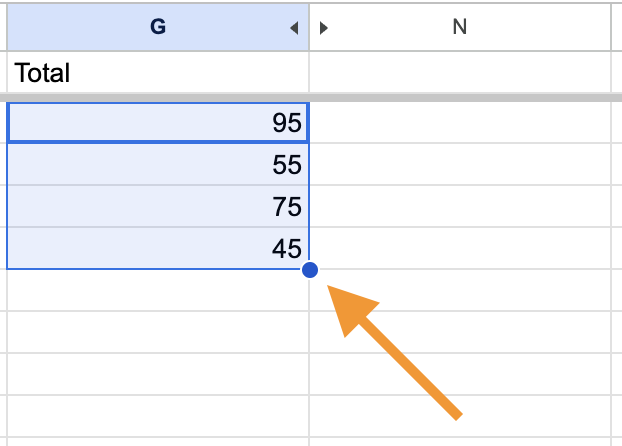The width and height of the screenshot is (622, 446).
Task: Select the cell with value 45
Action: (x=157, y=249)
